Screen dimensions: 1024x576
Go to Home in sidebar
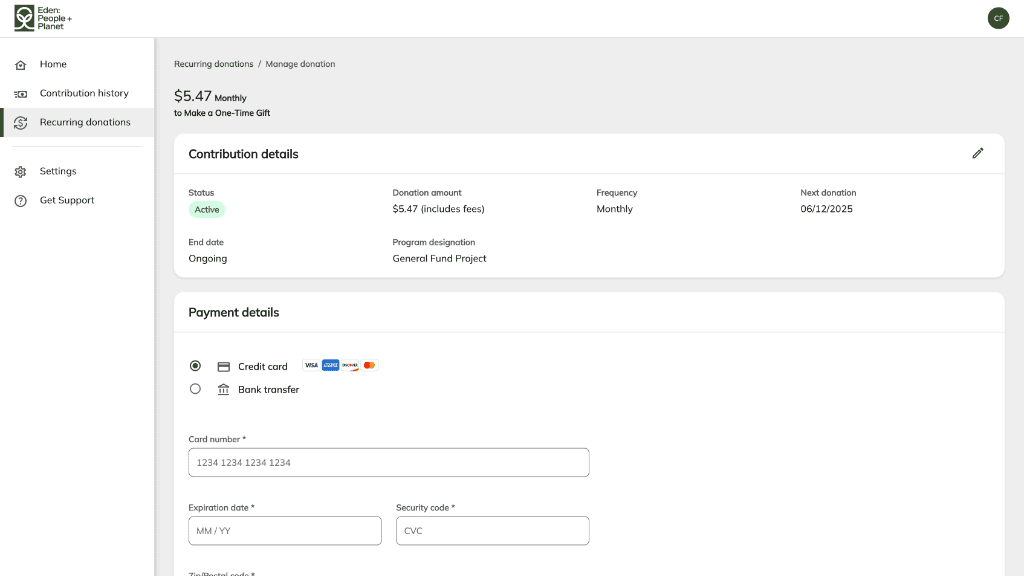tap(53, 64)
